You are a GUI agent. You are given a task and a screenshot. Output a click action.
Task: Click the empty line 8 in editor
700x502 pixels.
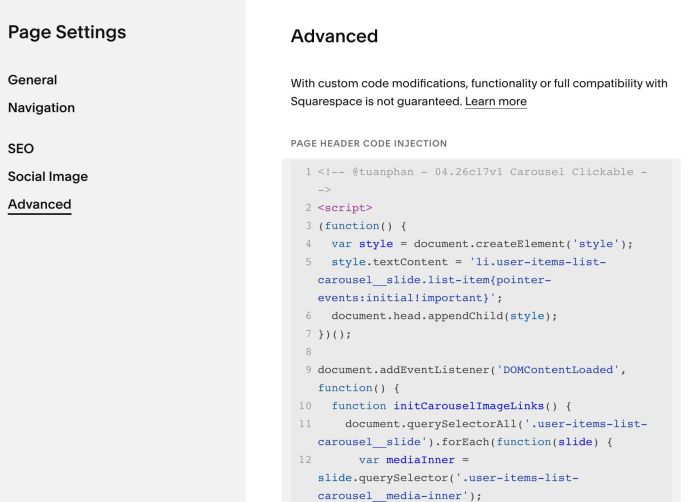[x=450, y=352]
